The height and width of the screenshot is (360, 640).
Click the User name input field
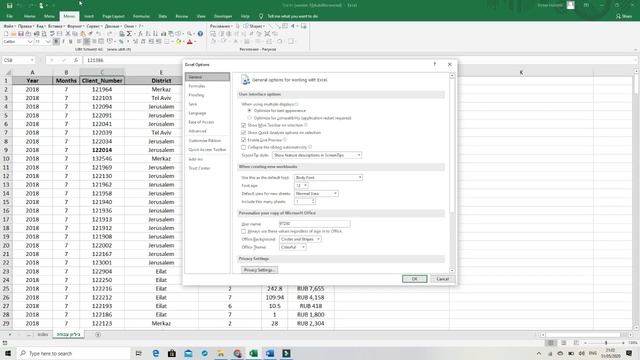pyautogui.click(x=314, y=224)
